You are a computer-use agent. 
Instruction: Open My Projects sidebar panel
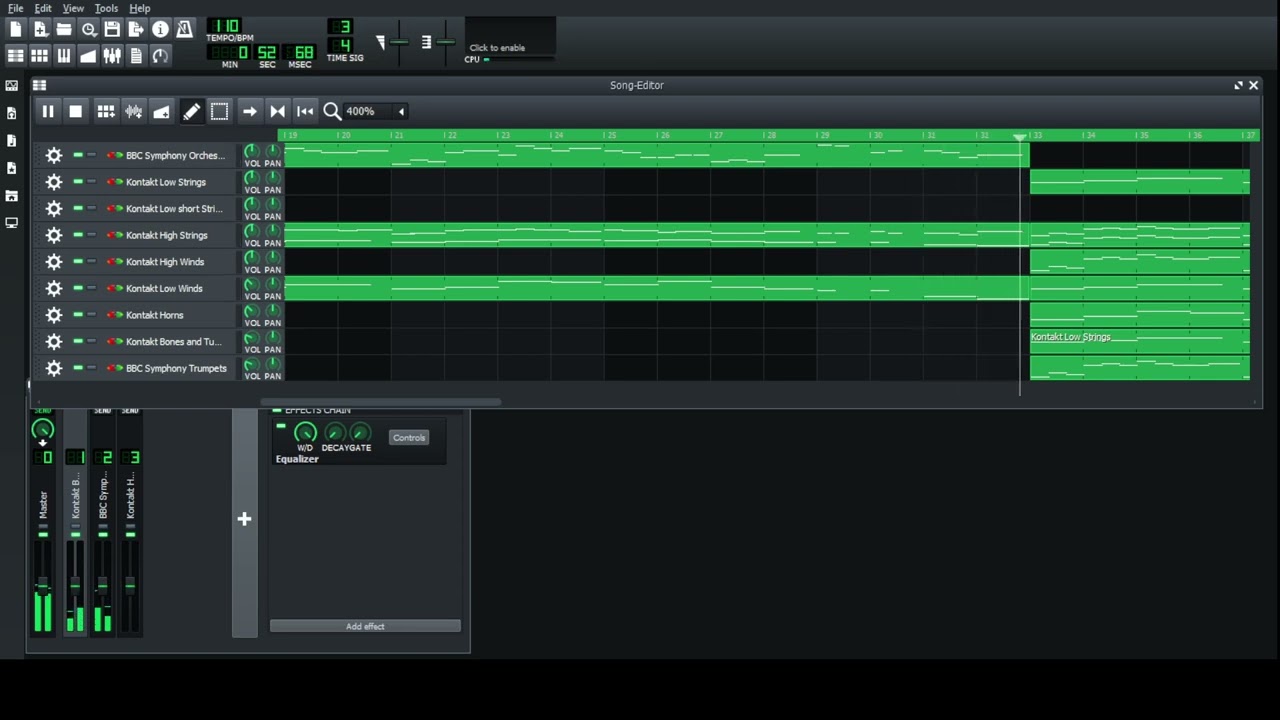[12, 114]
